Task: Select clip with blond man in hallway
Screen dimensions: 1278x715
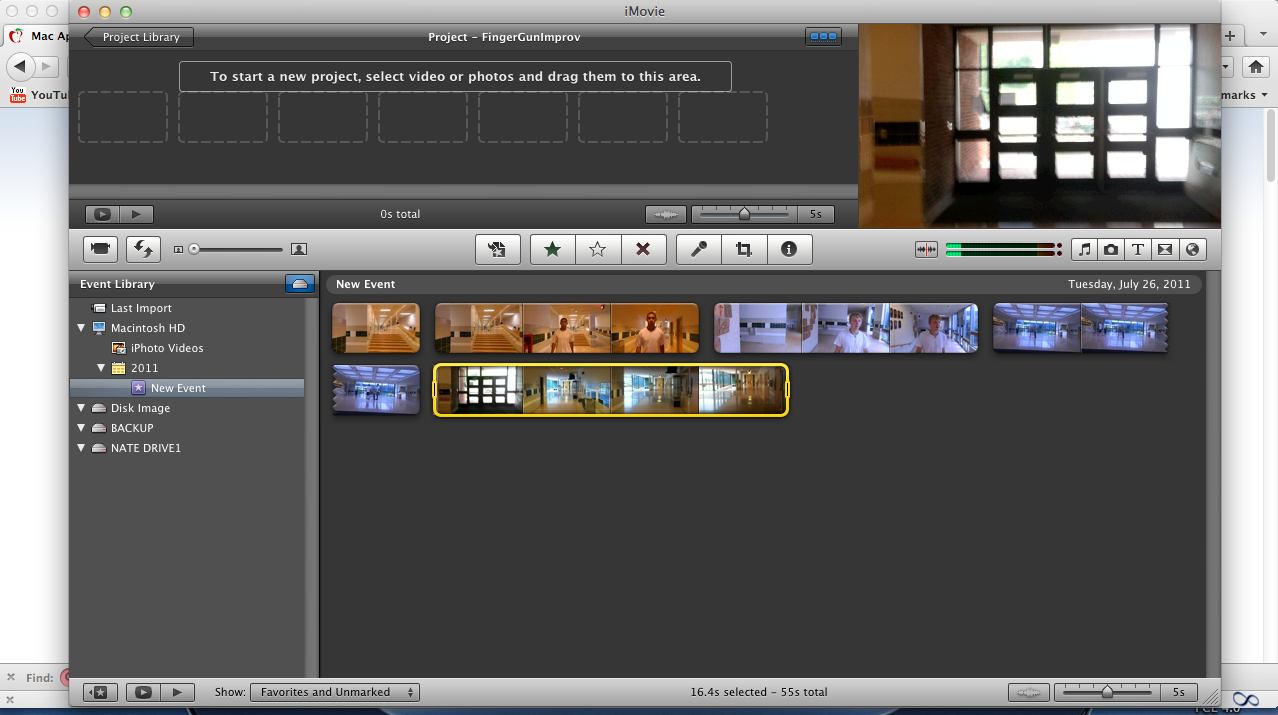Action: tap(846, 328)
